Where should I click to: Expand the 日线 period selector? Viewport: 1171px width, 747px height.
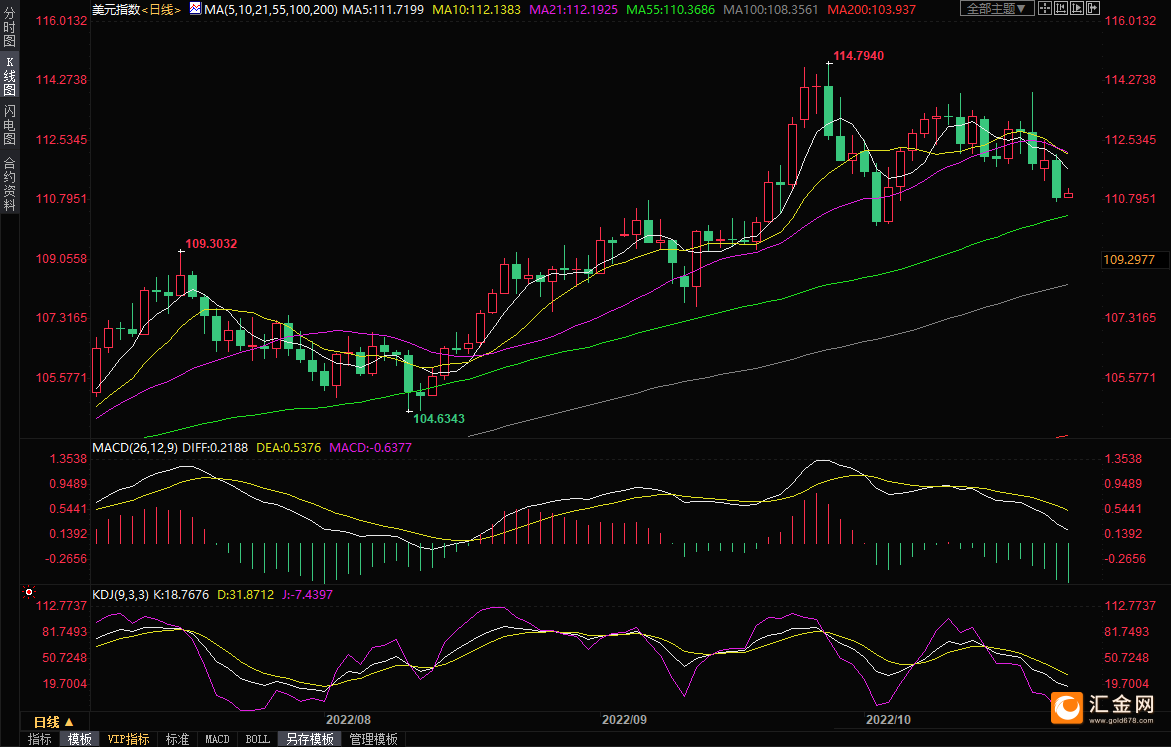55,722
